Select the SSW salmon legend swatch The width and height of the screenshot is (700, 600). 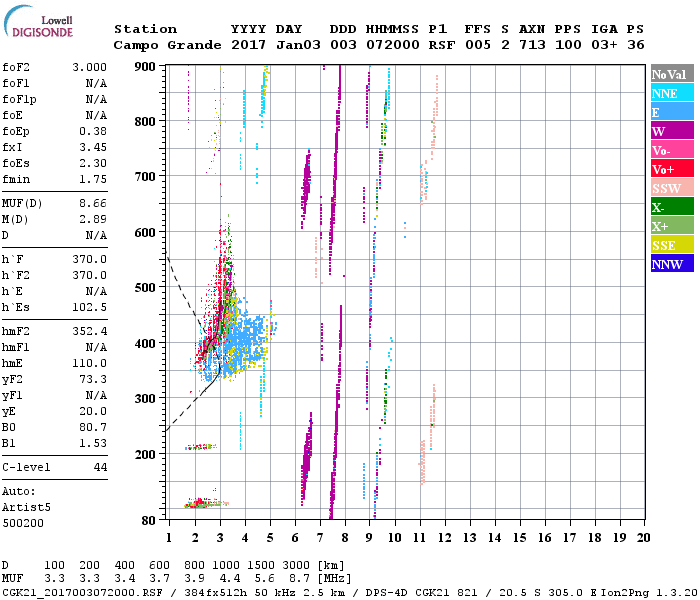pyautogui.click(x=672, y=188)
